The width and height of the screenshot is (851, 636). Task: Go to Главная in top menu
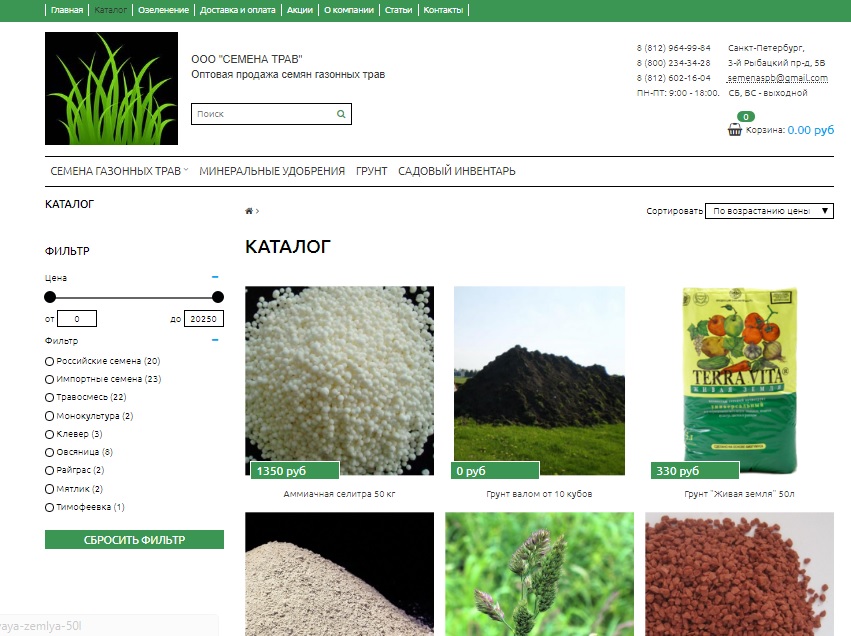point(67,10)
